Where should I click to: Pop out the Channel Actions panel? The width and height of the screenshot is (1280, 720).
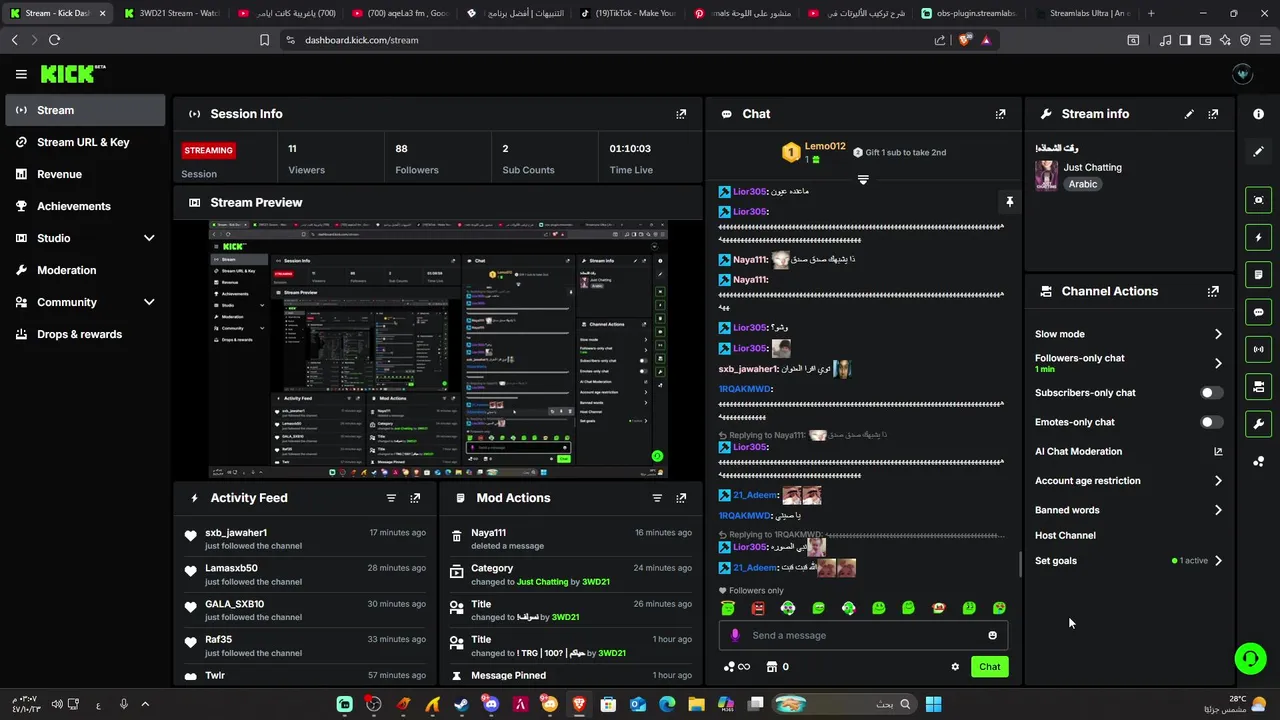coord(1213,292)
